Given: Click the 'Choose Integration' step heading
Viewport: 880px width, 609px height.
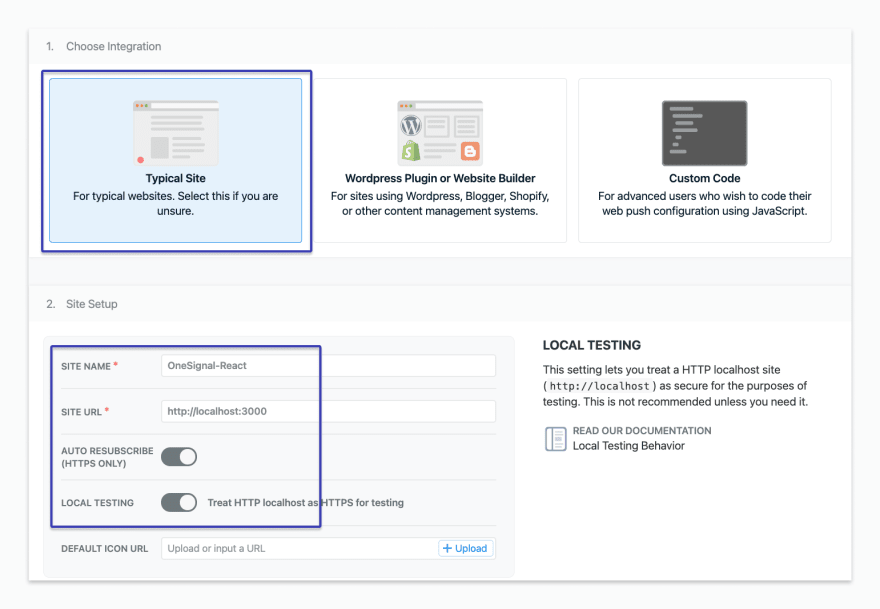Looking at the screenshot, I should pyautogui.click(x=113, y=47).
